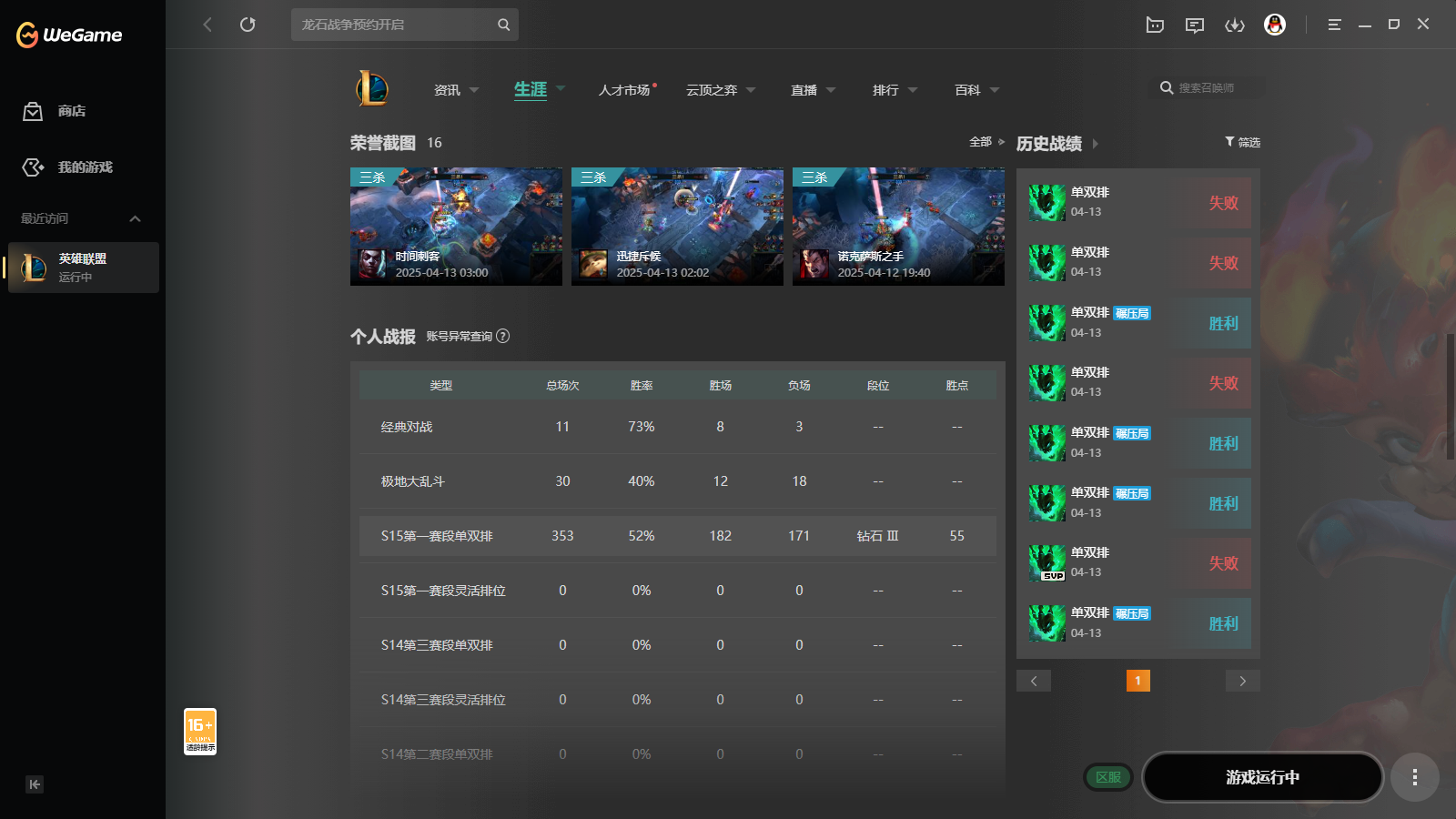
Task: Go to next match history page
Action: click(x=1243, y=681)
